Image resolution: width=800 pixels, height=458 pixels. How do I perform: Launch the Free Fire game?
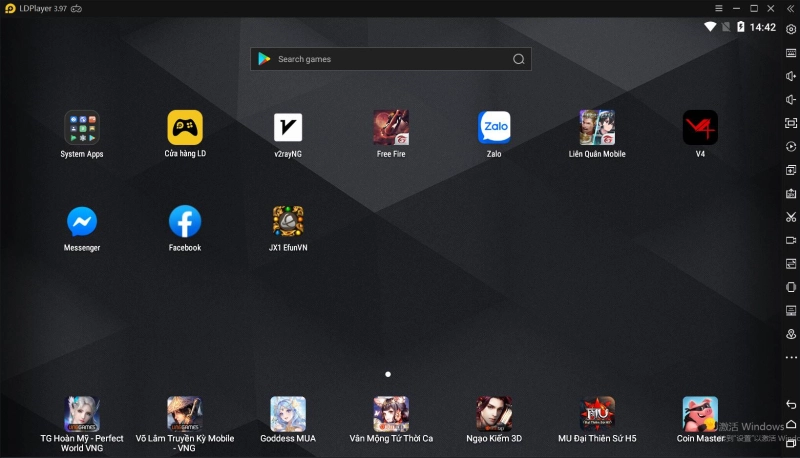click(x=391, y=128)
